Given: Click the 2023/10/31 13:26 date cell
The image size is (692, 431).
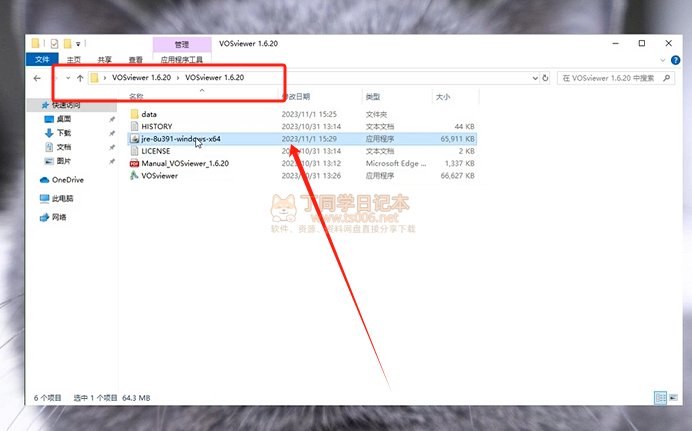Looking at the screenshot, I should pos(312,176).
